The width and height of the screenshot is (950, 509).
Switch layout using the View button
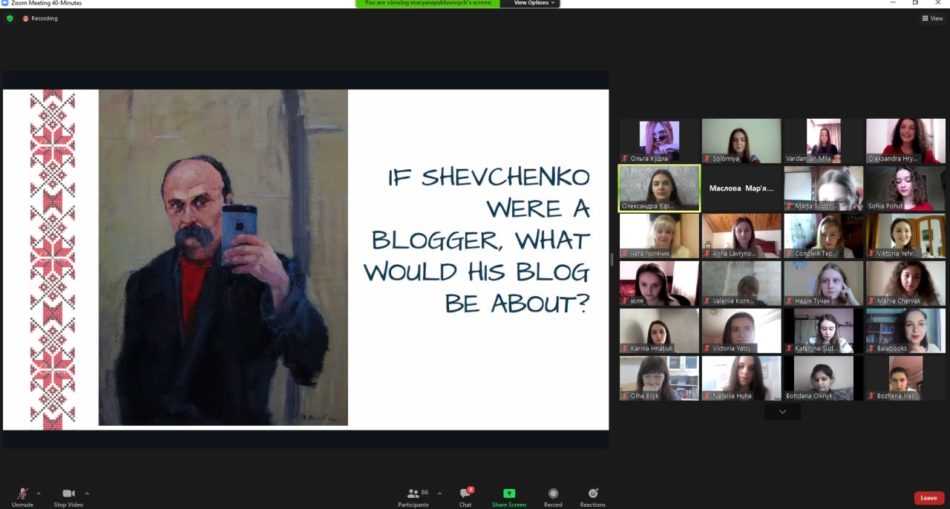[x=929, y=18]
